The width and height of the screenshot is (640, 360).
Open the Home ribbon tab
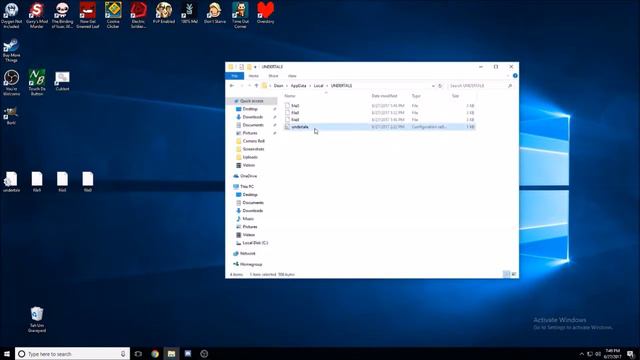pyautogui.click(x=253, y=76)
